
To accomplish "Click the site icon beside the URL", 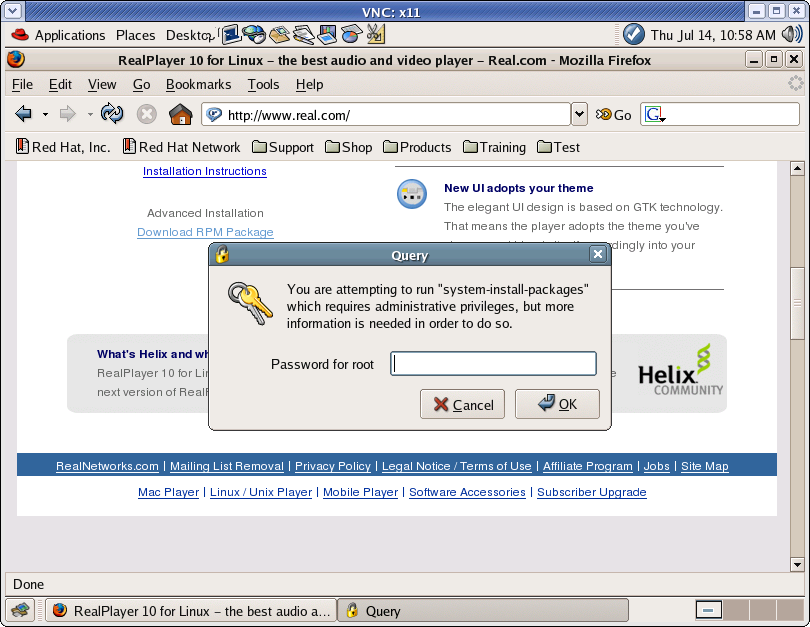I will coord(214,114).
